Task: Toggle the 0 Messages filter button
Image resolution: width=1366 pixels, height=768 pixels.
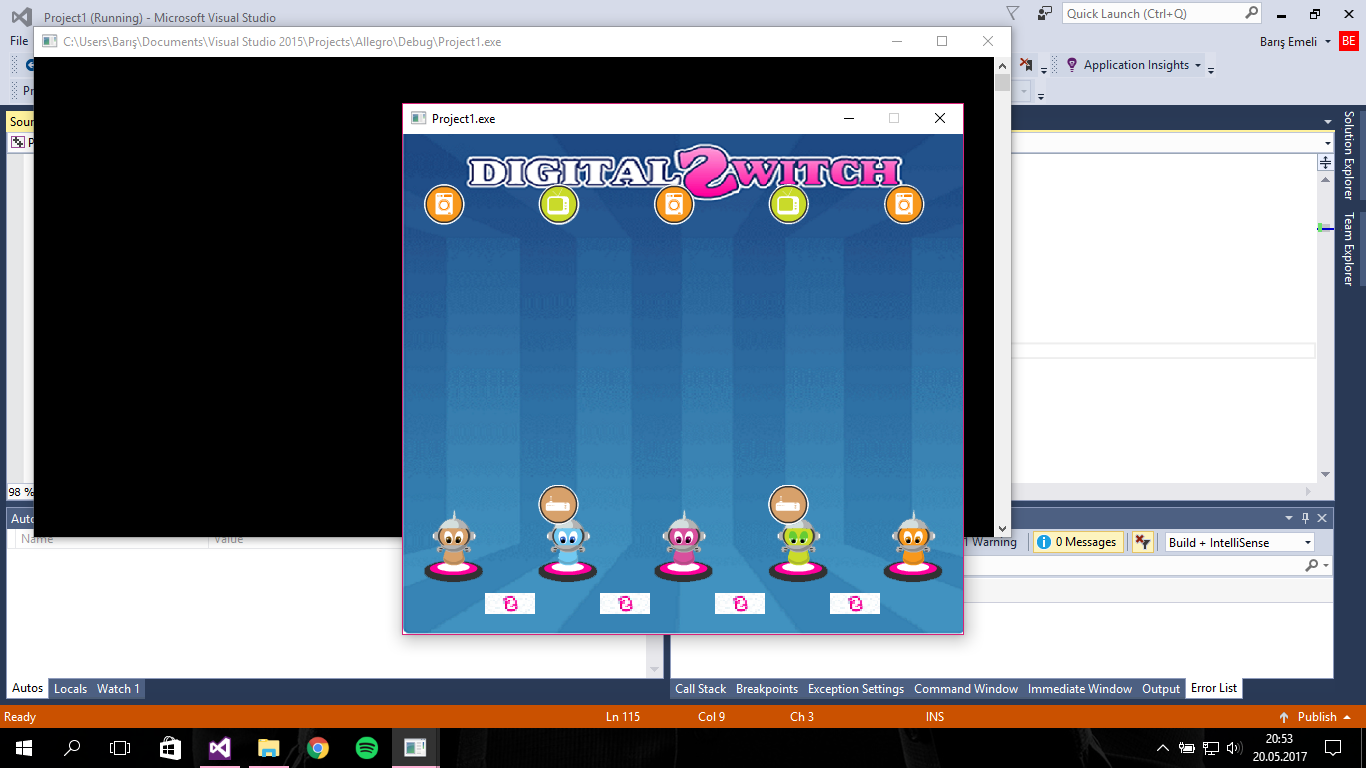Action: click(1077, 542)
